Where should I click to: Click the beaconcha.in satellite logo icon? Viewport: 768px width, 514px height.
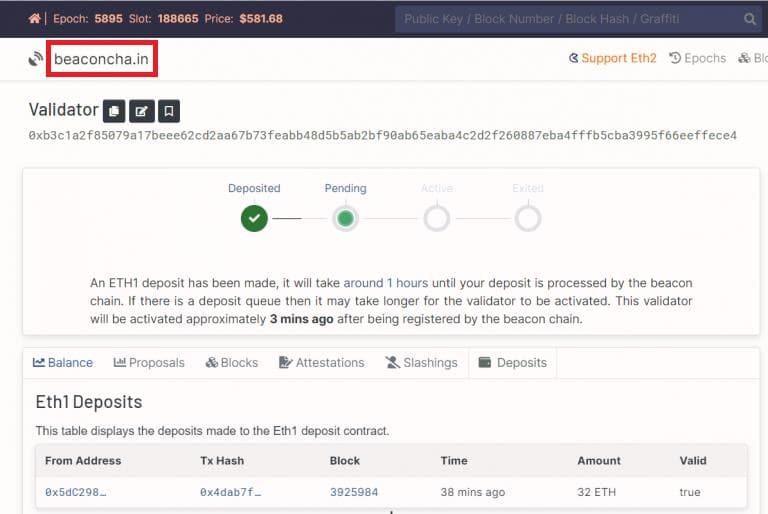pos(35,59)
